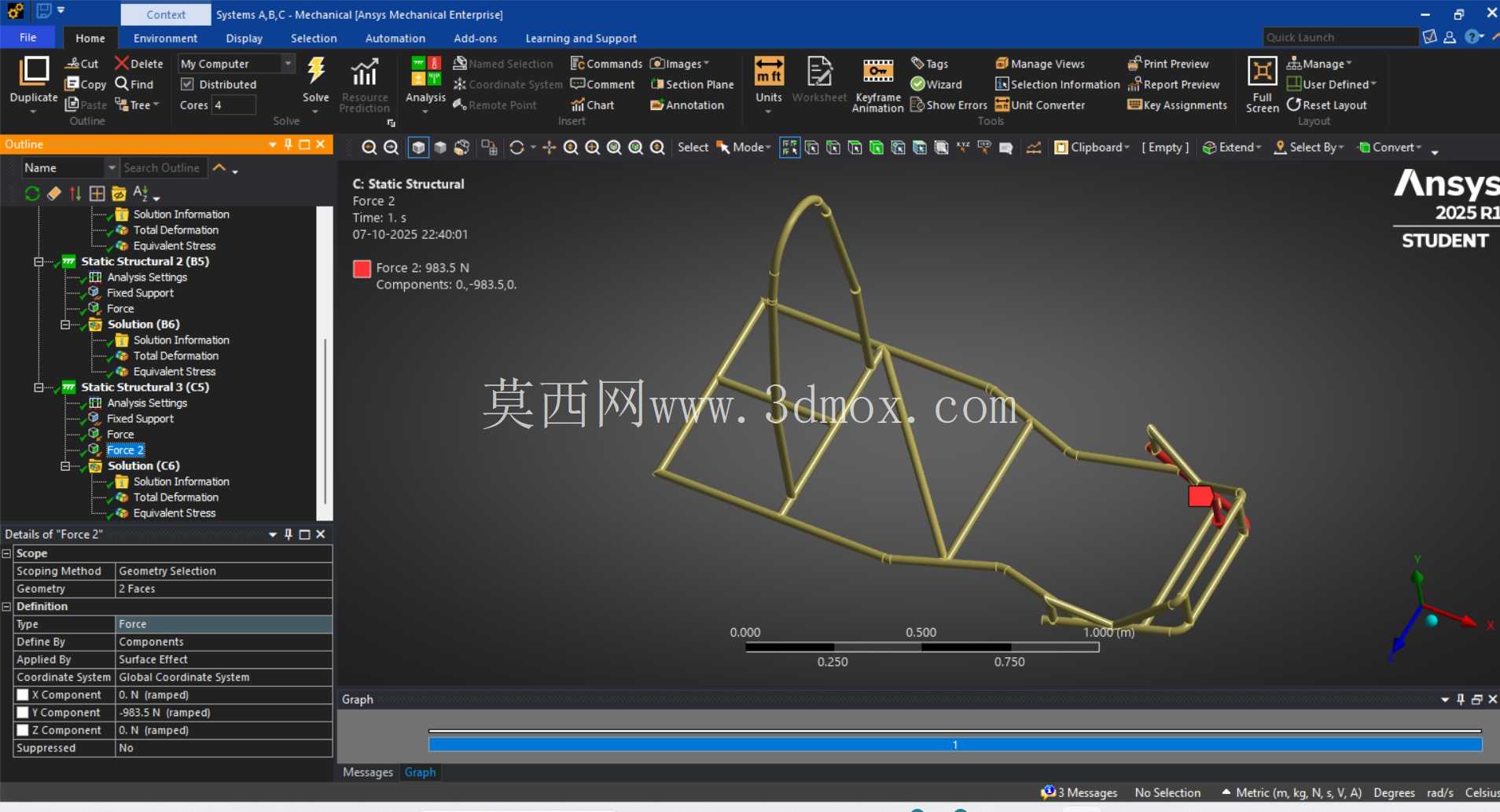Collapse the Solution (C6) node

[65, 466]
